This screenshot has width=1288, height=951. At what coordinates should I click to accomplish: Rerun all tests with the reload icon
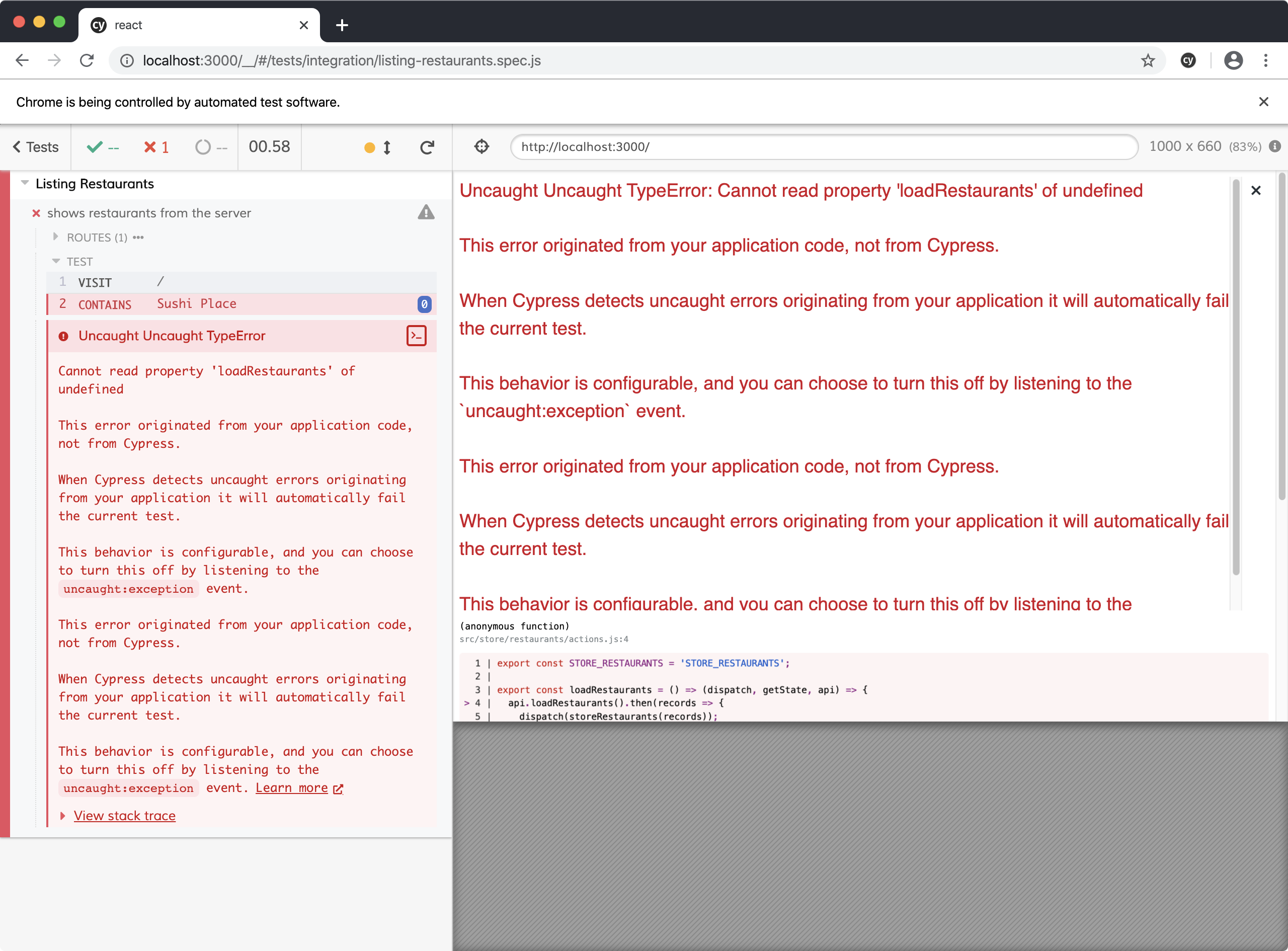(427, 147)
